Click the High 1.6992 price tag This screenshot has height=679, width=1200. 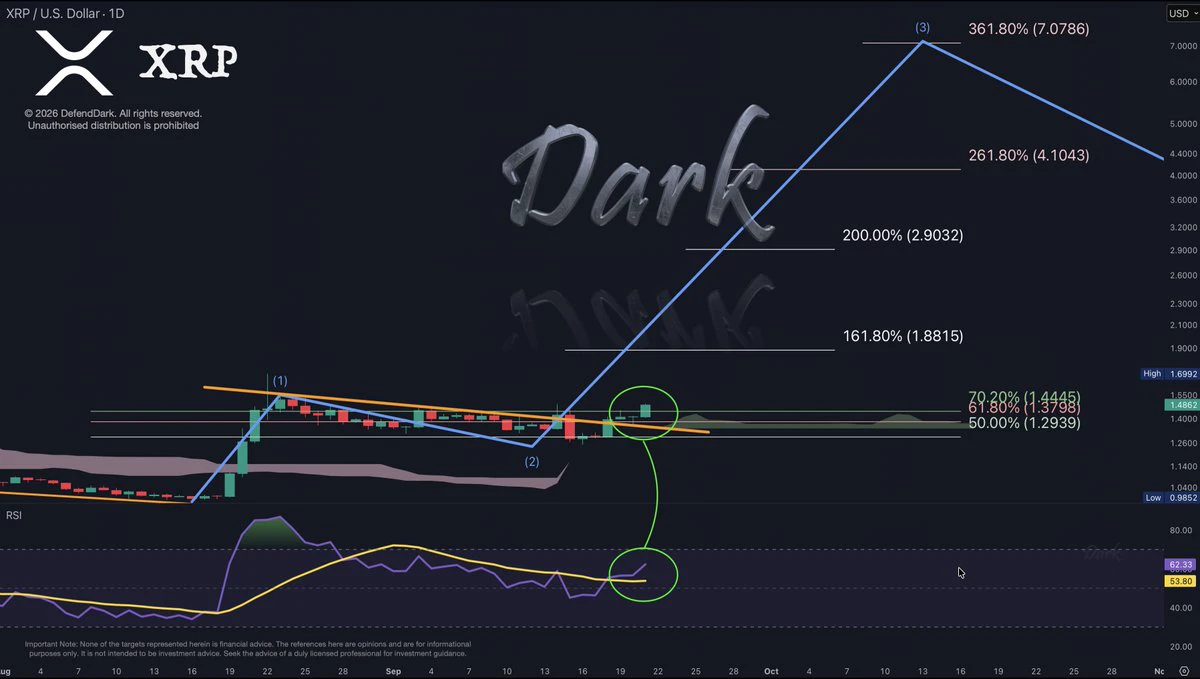coord(1169,374)
